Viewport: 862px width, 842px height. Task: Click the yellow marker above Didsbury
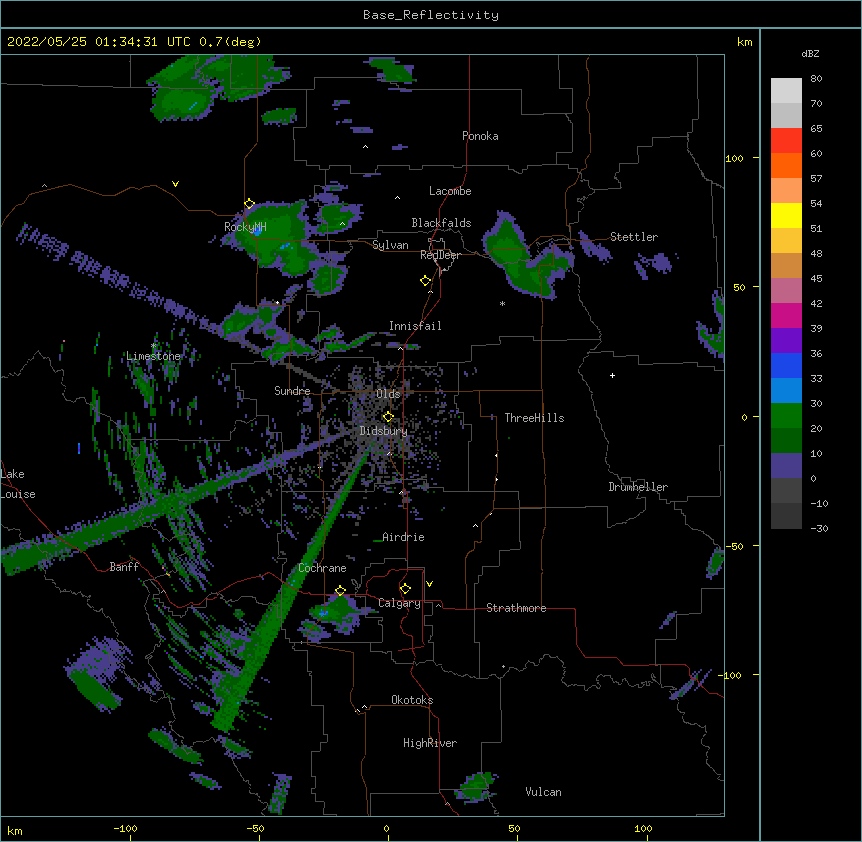[388, 416]
